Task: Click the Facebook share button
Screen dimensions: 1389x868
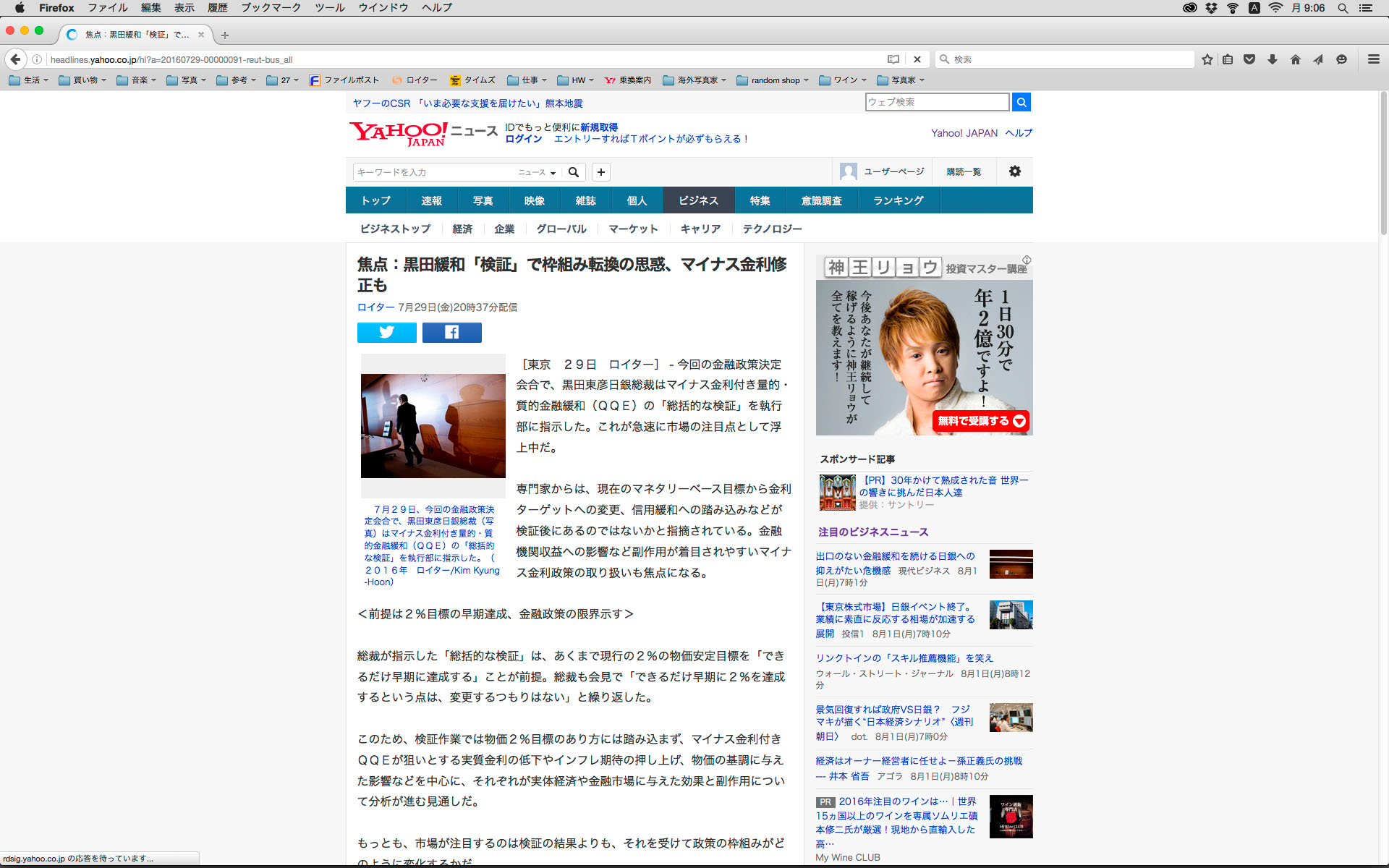Action: pyautogui.click(x=451, y=332)
